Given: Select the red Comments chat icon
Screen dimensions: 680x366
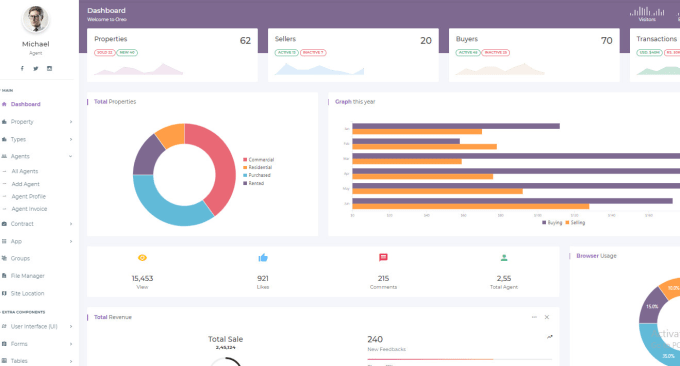Looking at the screenshot, I should pos(383,258).
